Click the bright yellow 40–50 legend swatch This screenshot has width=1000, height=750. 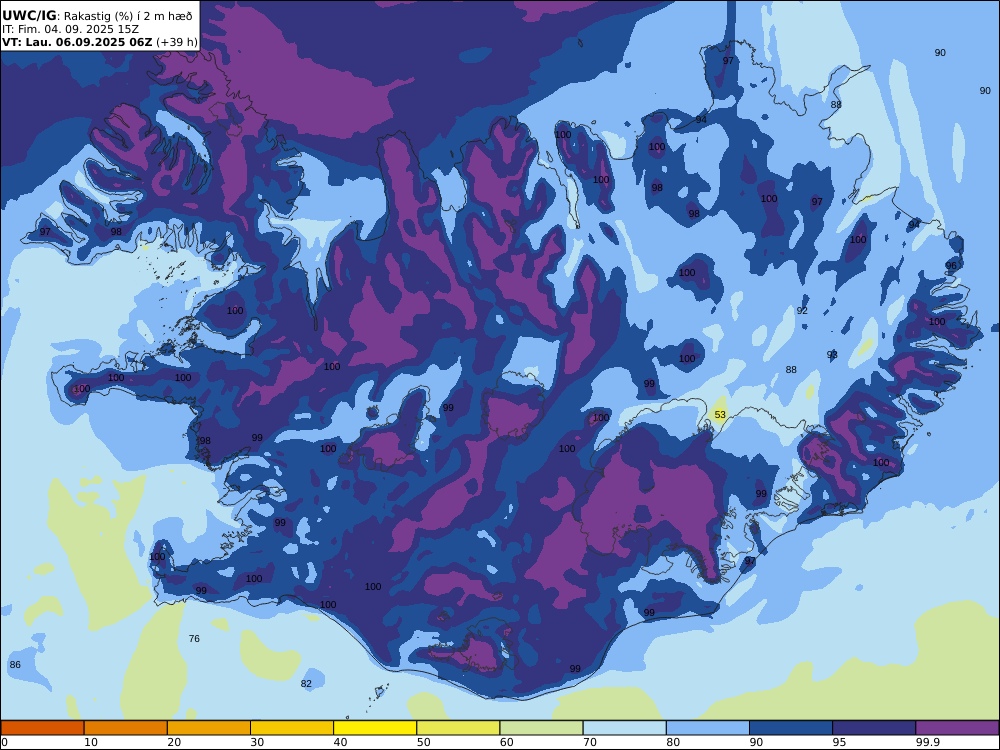[375, 728]
